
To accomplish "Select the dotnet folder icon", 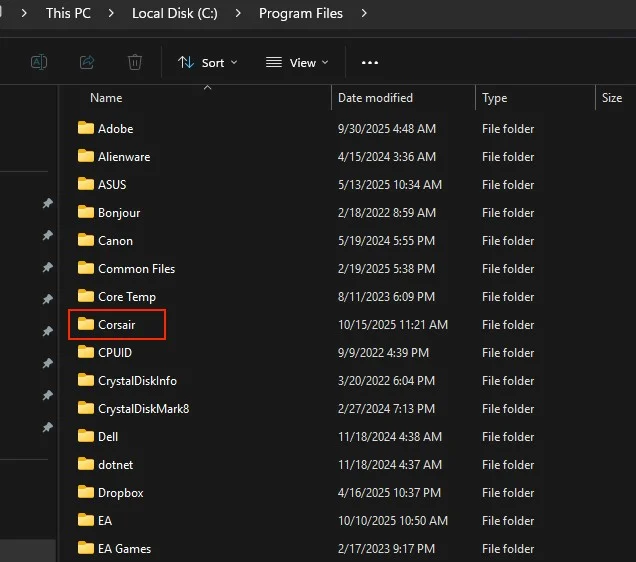I will pyautogui.click(x=86, y=463).
